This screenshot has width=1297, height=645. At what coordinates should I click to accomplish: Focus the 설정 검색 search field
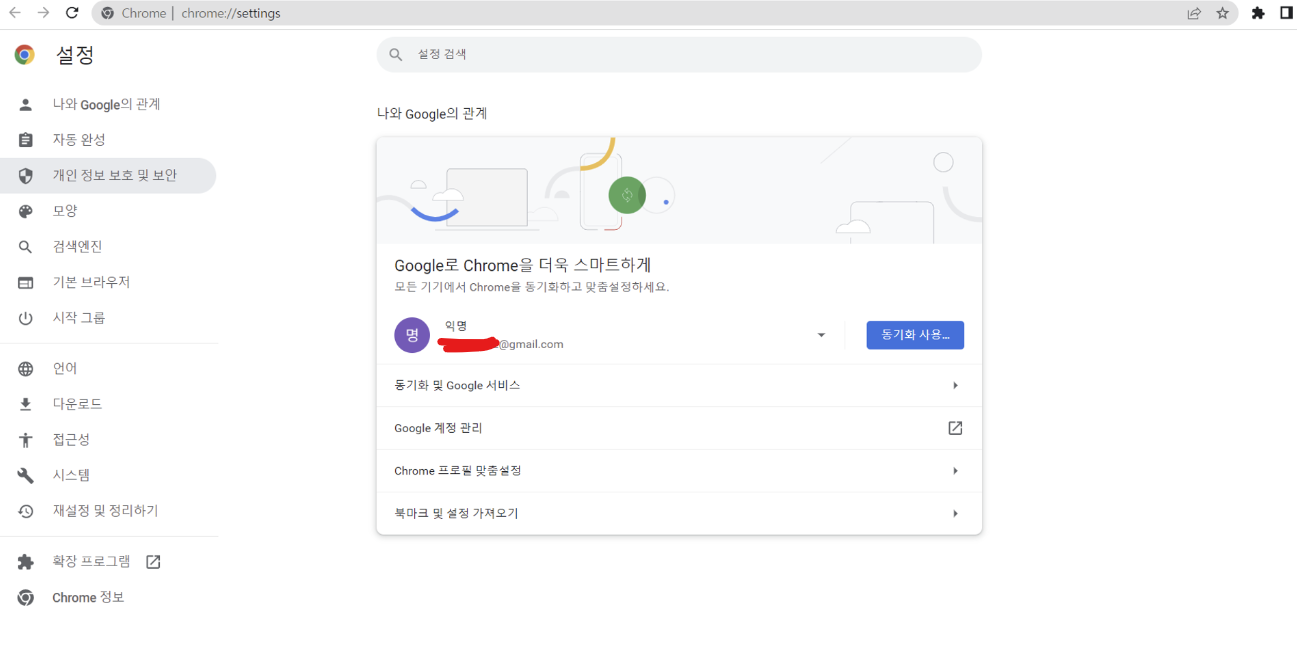click(679, 54)
